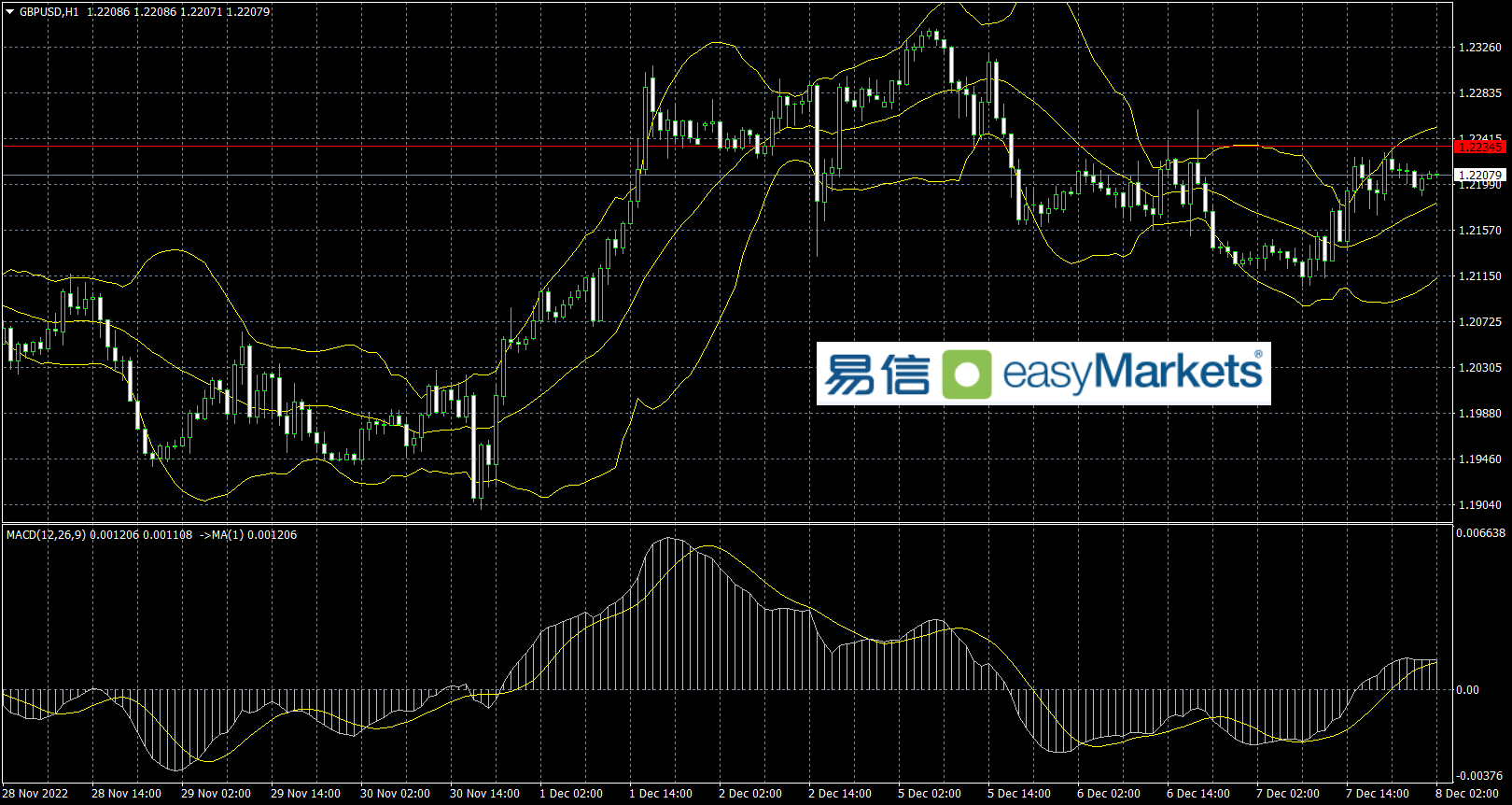
Task: Click the 28 Nov 14:00 time label
Action: coord(126,794)
